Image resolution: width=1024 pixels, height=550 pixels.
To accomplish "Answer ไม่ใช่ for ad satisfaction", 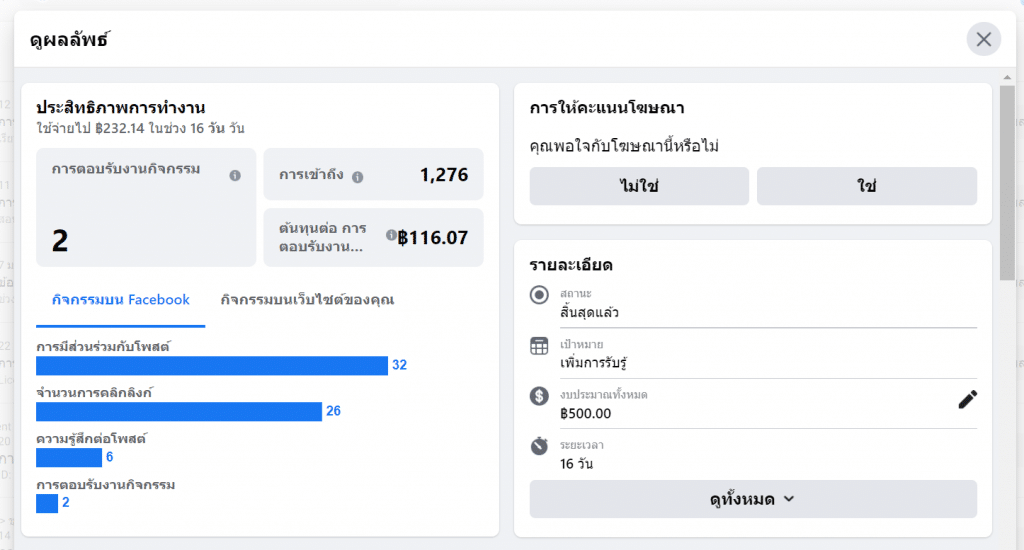I will [x=639, y=186].
